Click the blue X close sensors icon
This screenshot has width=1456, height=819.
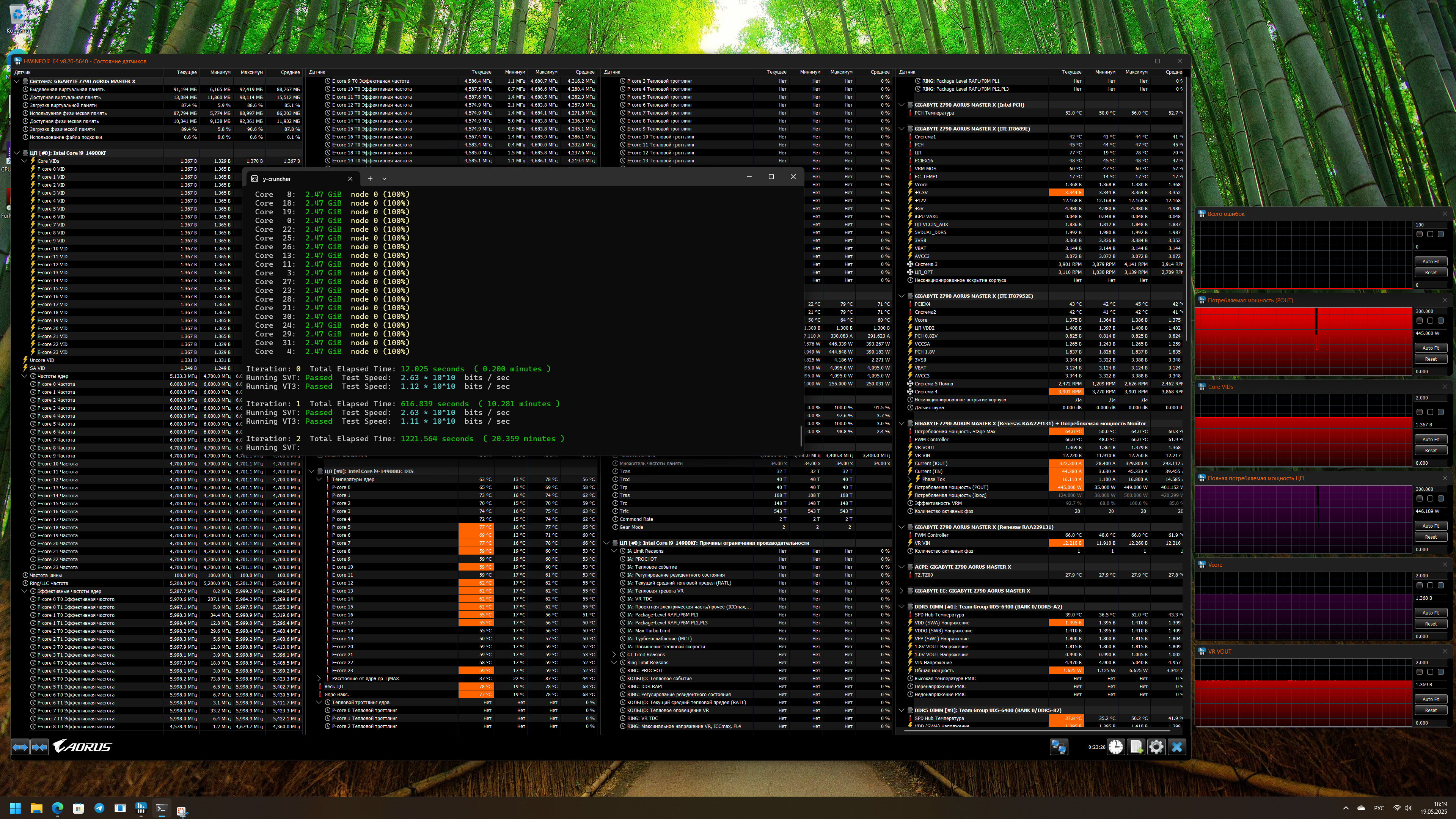(x=1177, y=747)
